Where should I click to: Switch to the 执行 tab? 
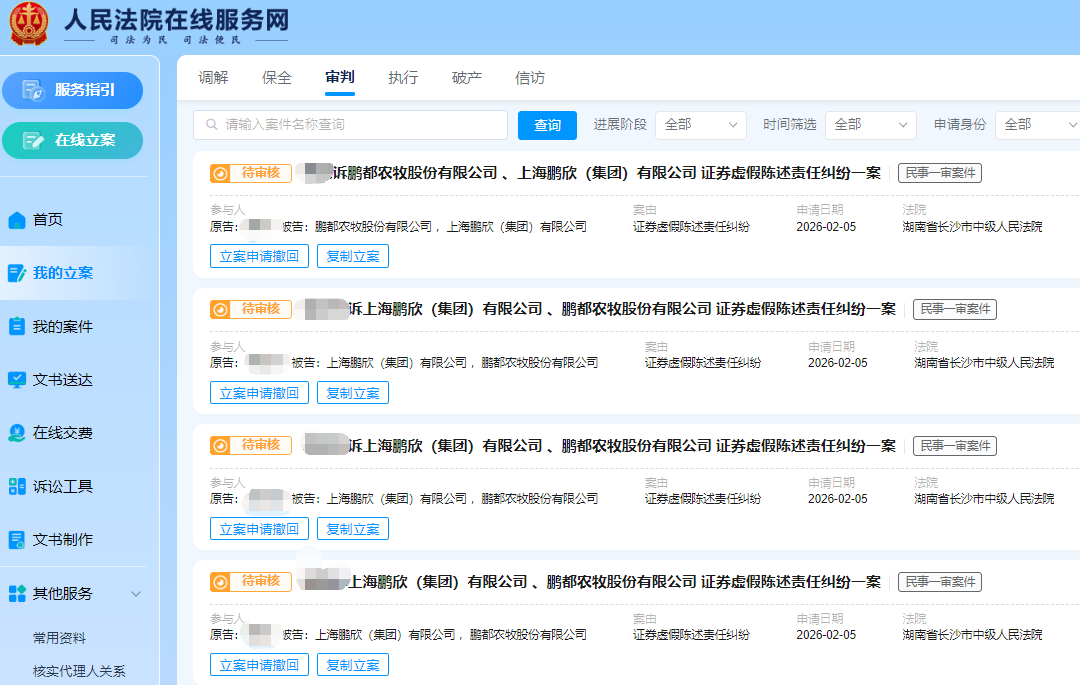coord(403,78)
